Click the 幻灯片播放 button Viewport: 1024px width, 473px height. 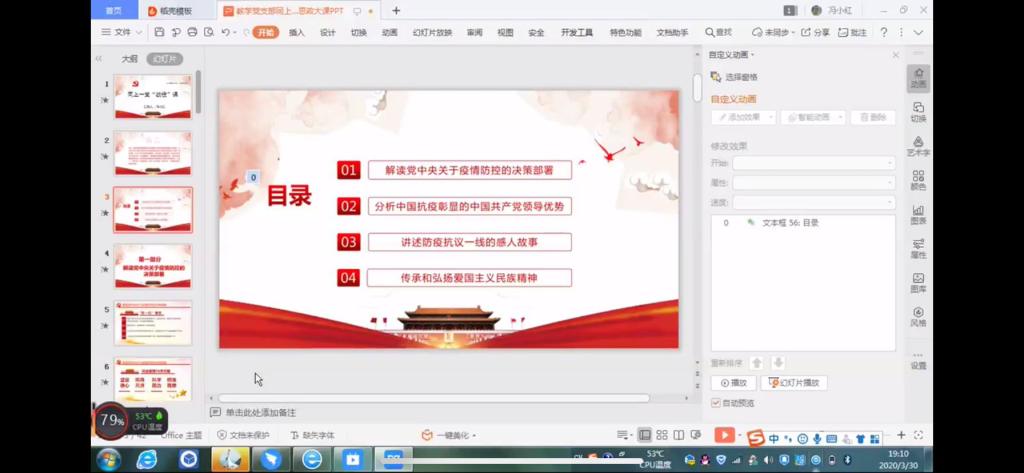click(794, 383)
